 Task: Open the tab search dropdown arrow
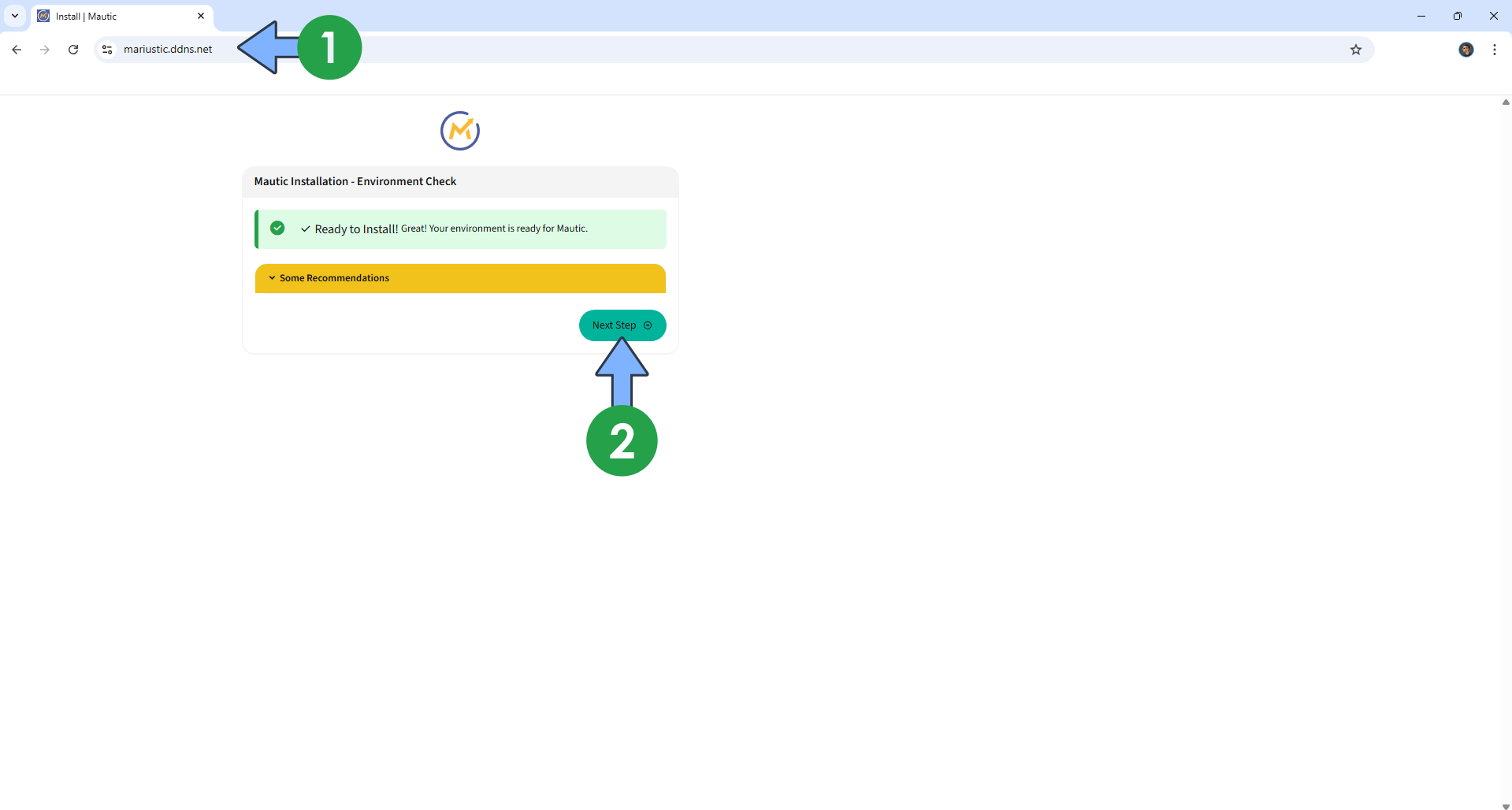15,16
